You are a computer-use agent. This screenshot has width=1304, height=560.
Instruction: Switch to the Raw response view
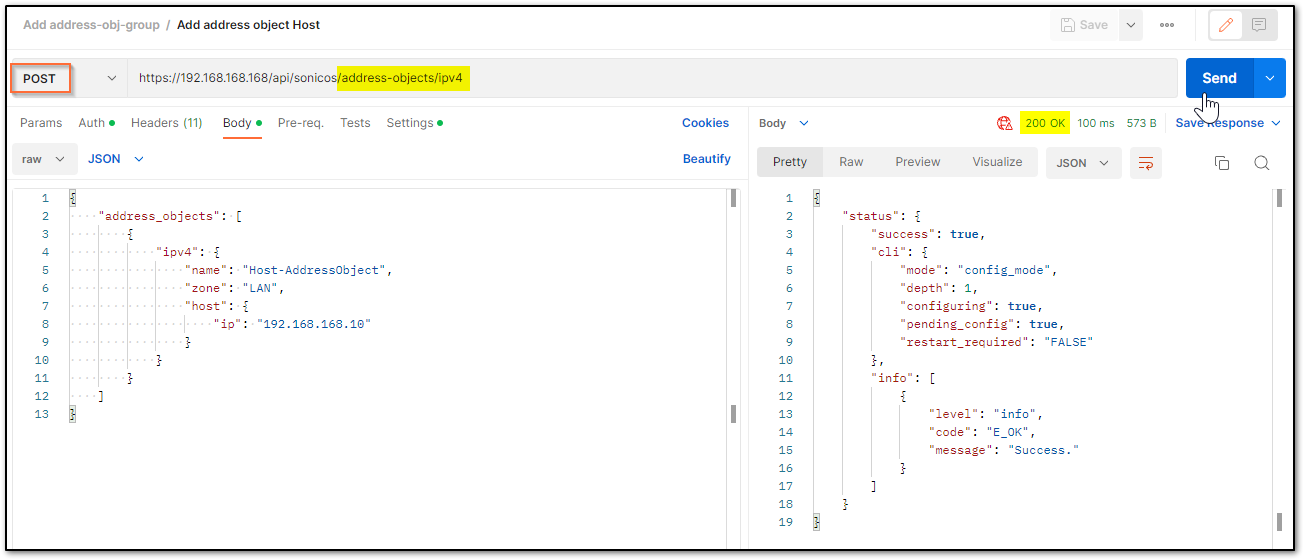pos(851,162)
